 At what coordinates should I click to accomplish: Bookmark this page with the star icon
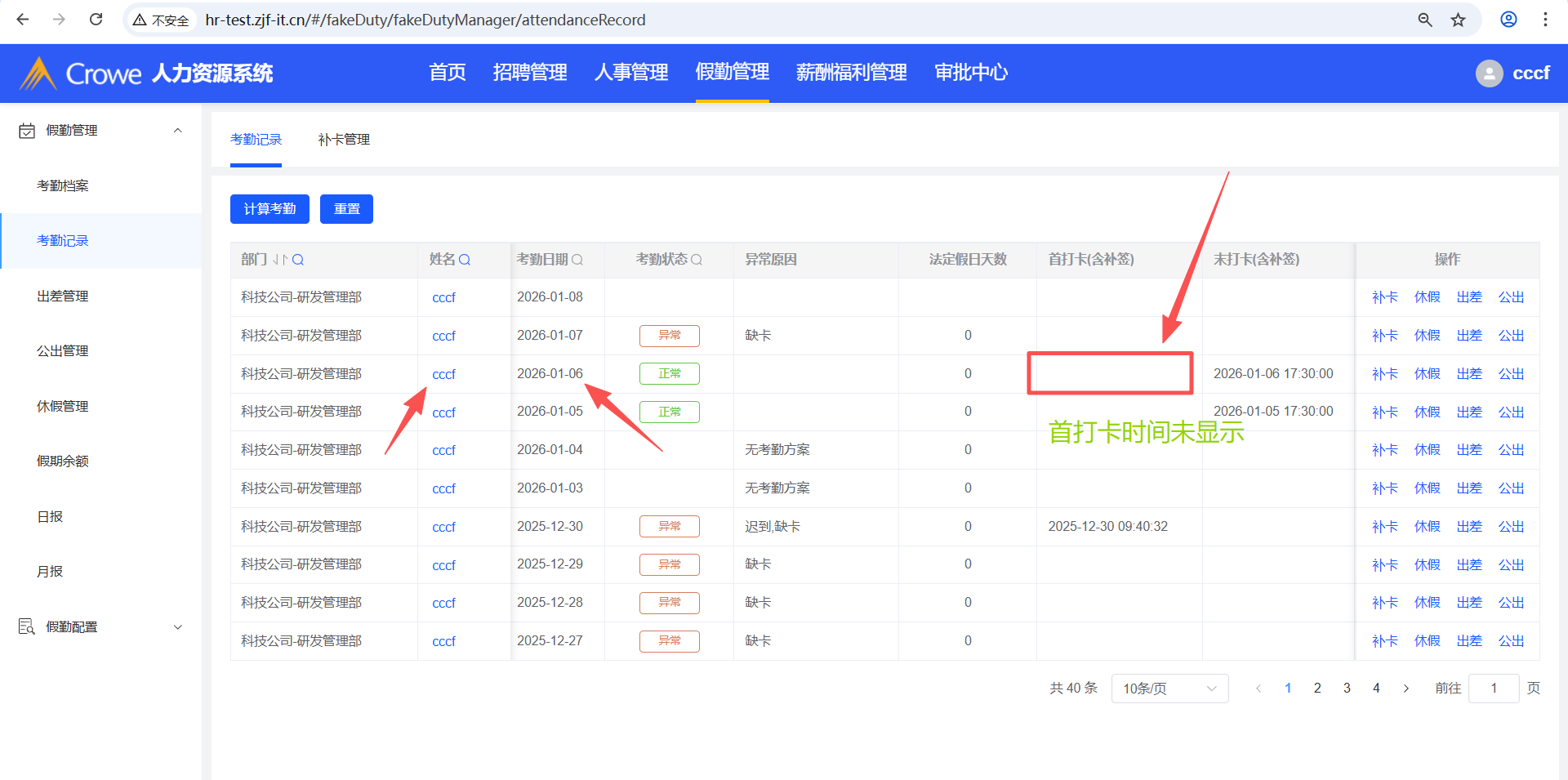pos(1458,20)
